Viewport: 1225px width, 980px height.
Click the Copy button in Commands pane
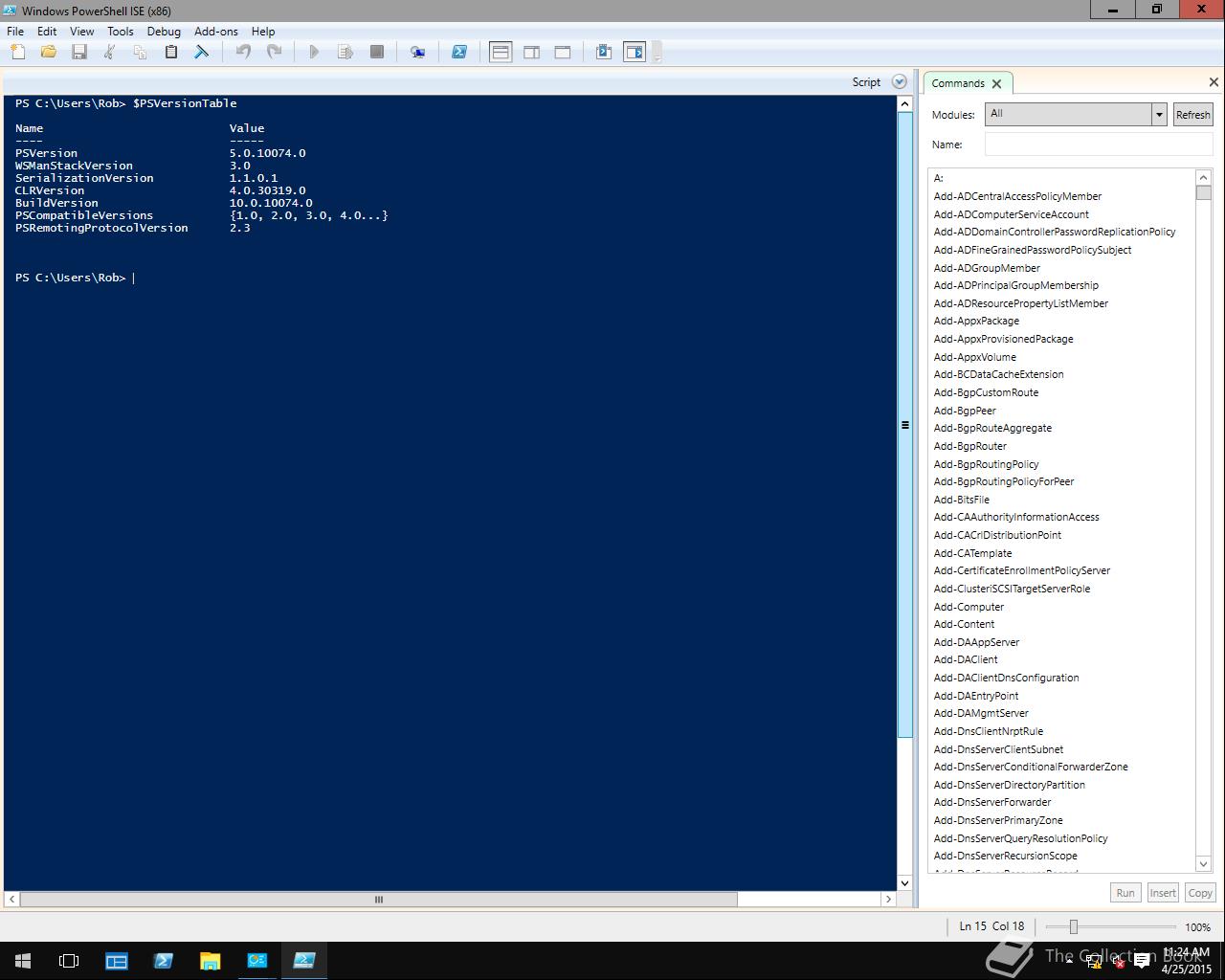click(x=1200, y=893)
